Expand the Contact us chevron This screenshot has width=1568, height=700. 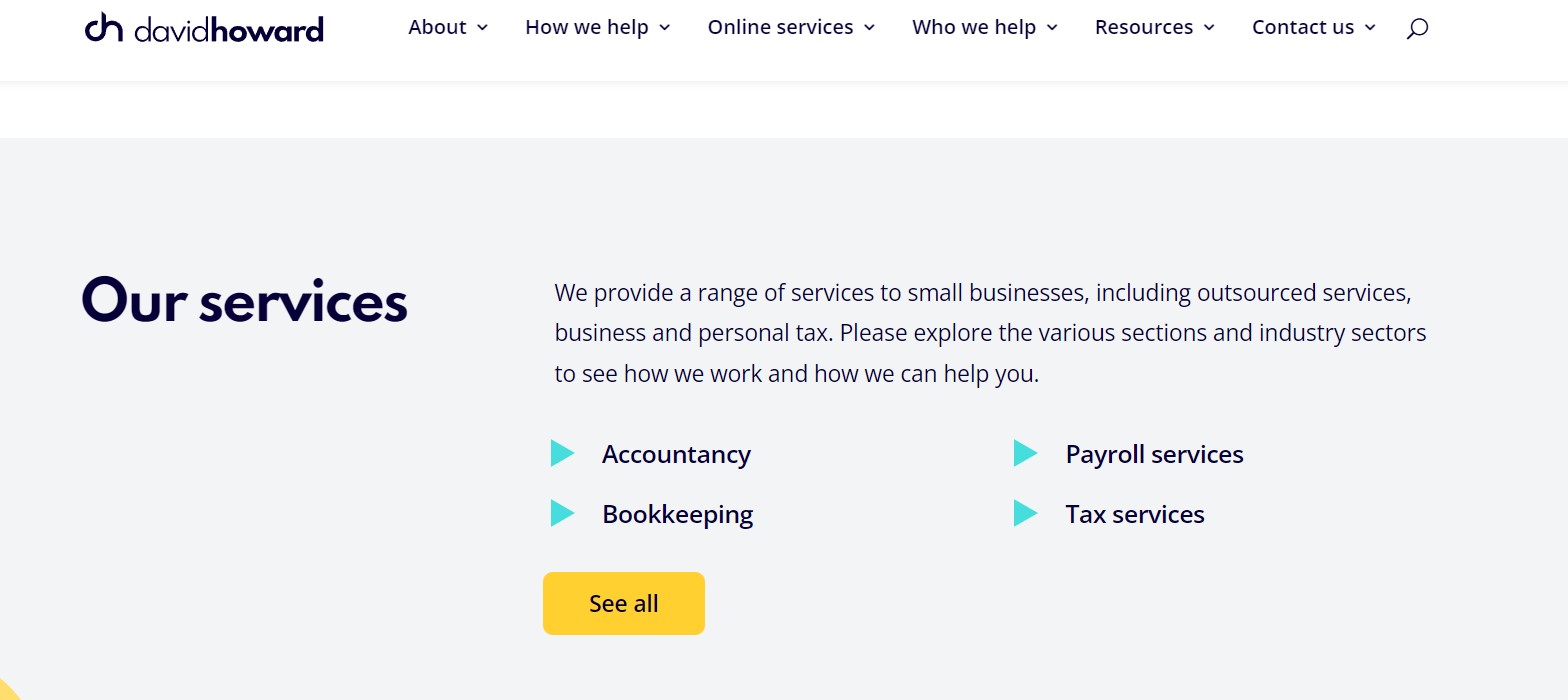point(1371,28)
